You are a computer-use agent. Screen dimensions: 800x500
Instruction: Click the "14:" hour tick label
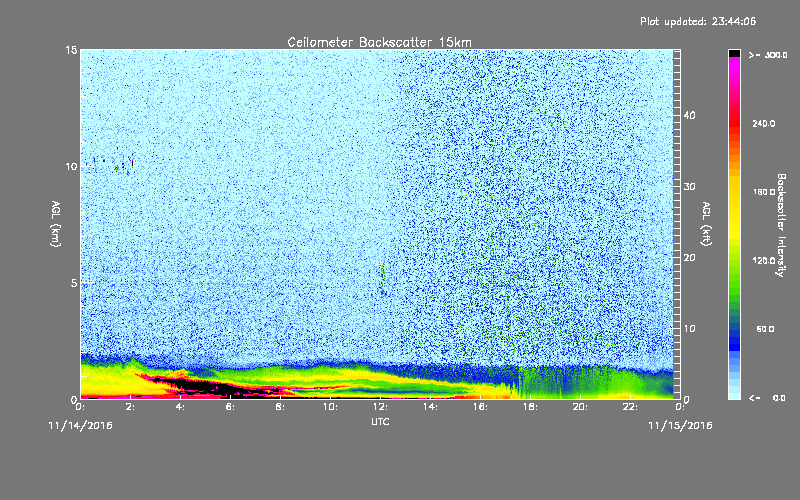pos(430,407)
